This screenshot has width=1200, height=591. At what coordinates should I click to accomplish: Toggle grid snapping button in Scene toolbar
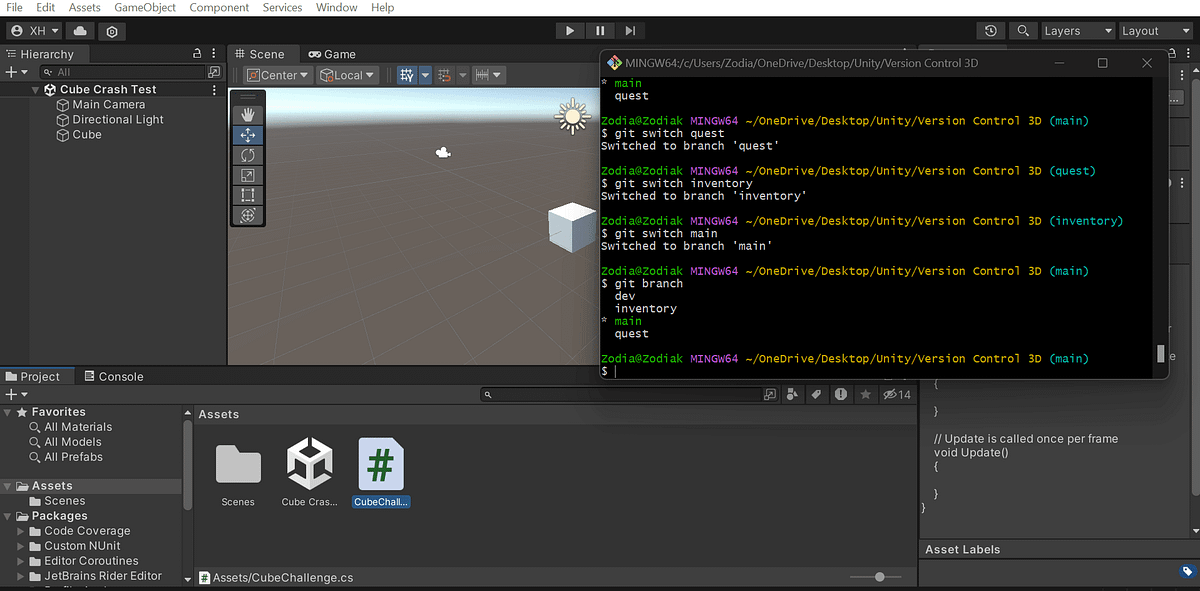tap(407, 75)
